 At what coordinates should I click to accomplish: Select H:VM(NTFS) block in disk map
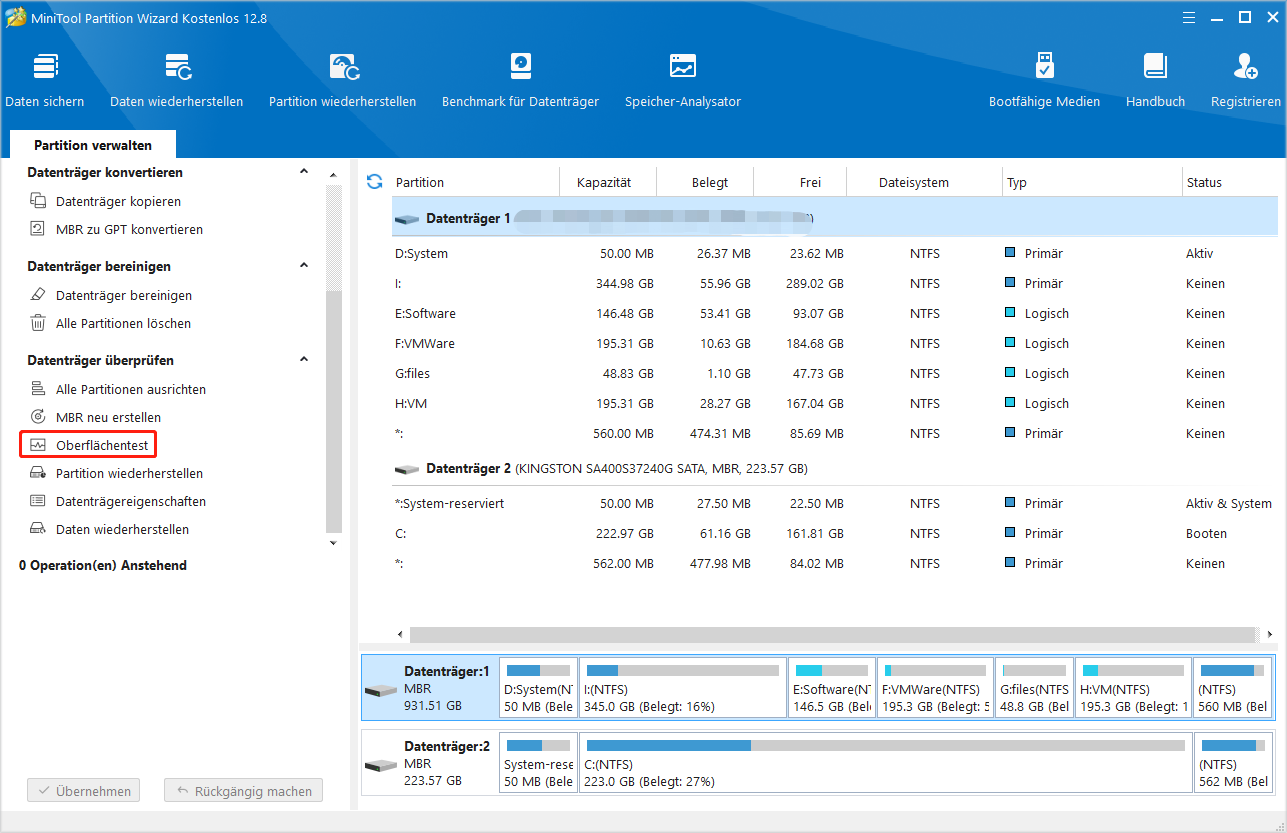1133,688
